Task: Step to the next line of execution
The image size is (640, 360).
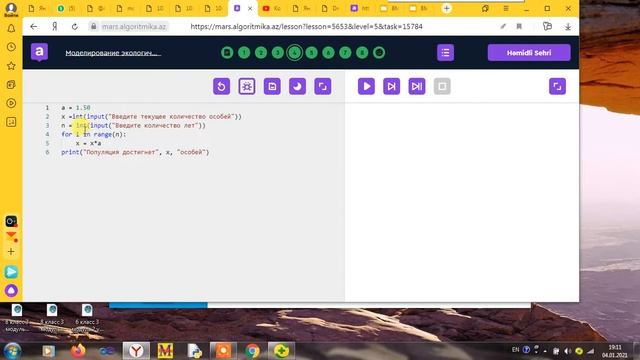Action: (x=391, y=87)
